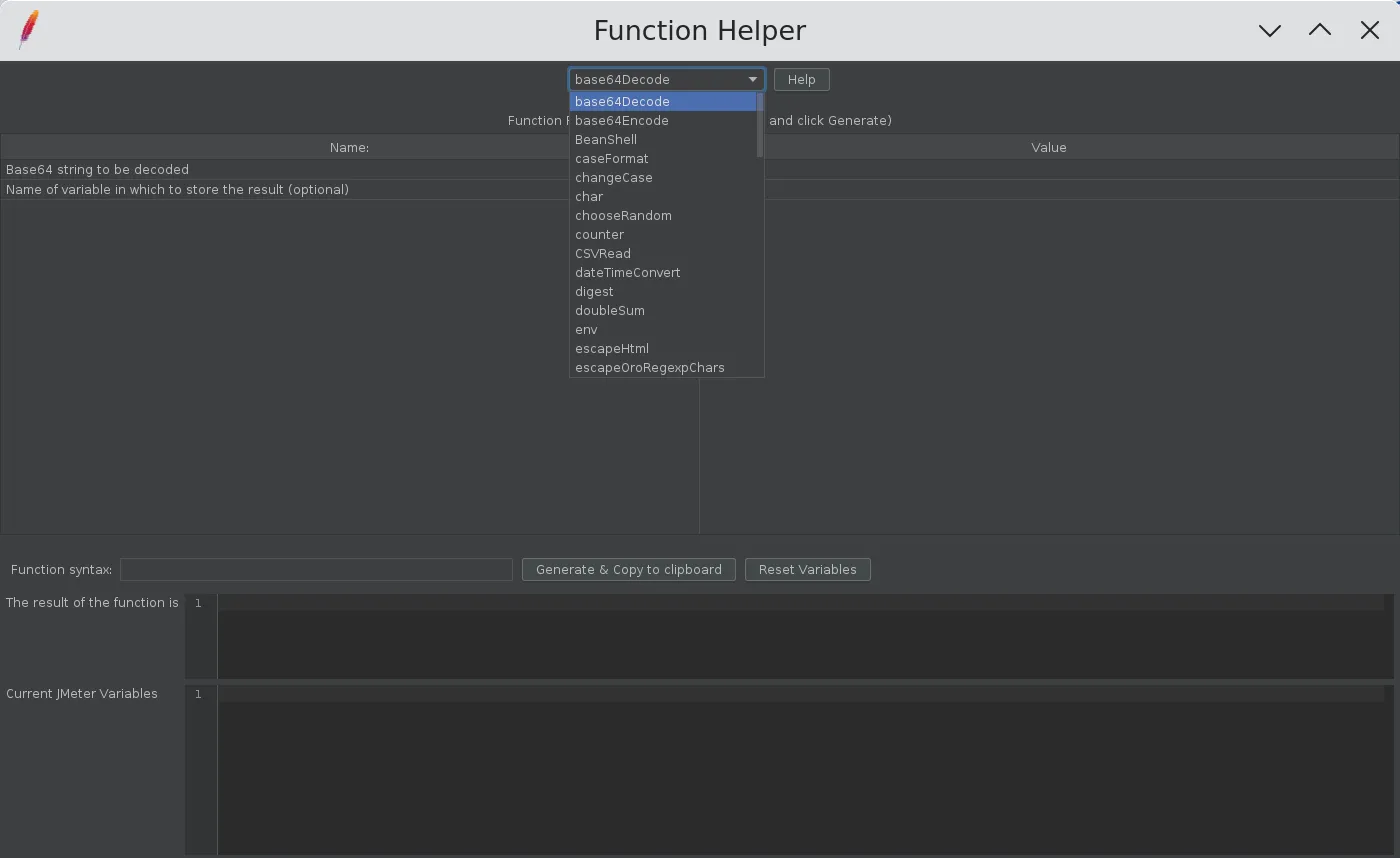This screenshot has height=858, width=1400.
Task: Choose BeanShell from the function list
Action: pyautogui.click(x=663, y=140)
